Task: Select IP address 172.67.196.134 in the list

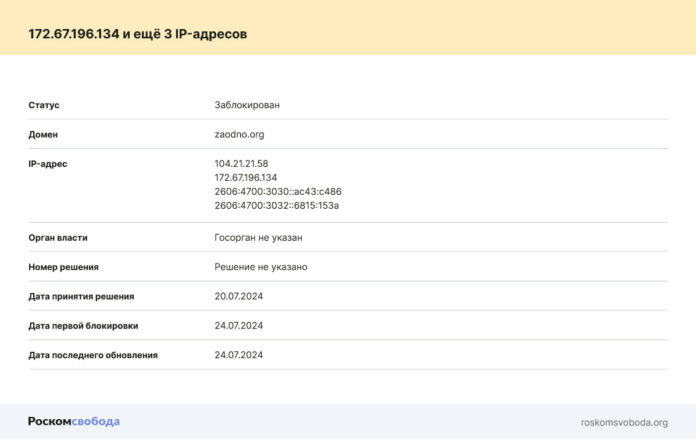Action: (245, 177)
